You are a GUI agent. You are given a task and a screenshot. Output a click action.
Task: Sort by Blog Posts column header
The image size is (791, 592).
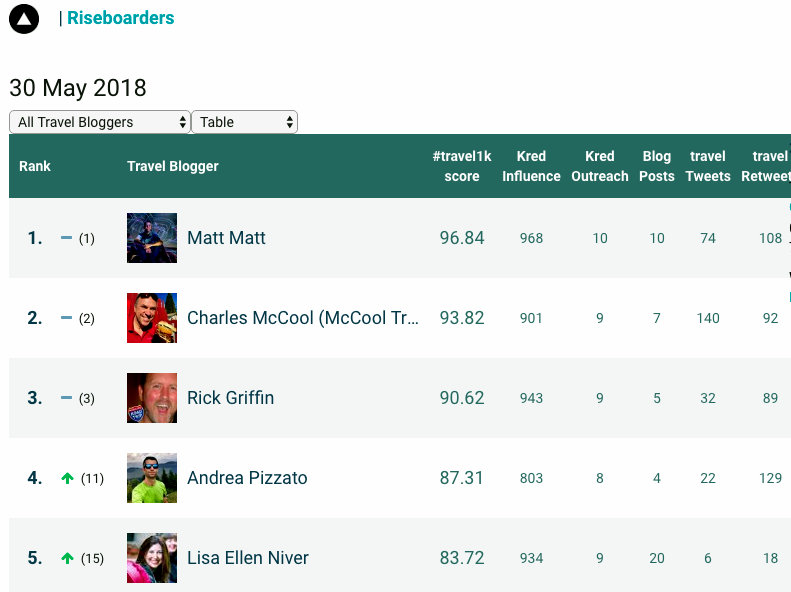pos(657,166)
